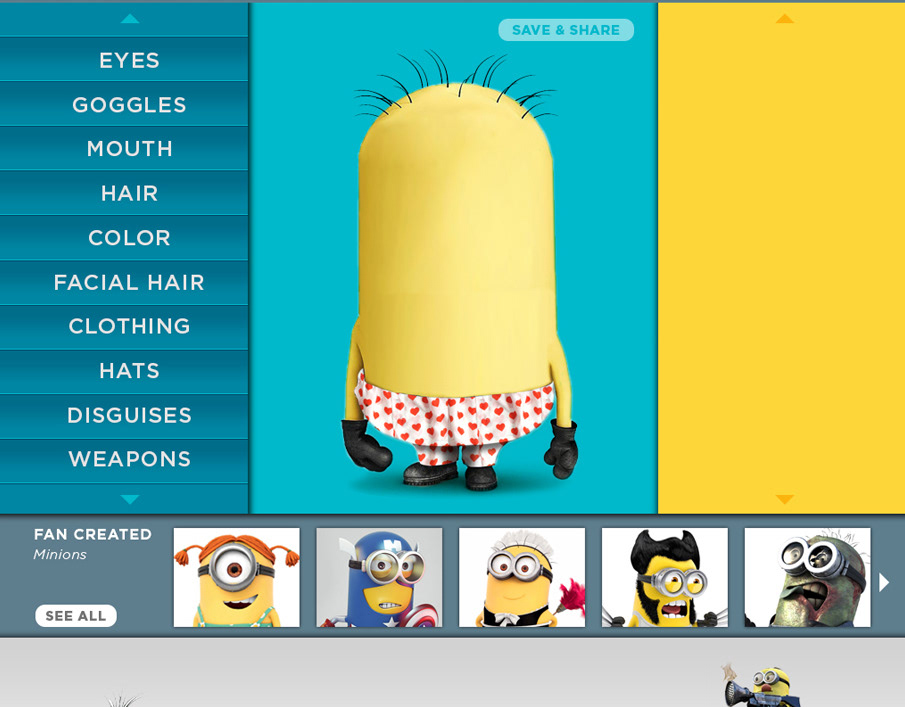The width and height of the screenshot is (905, 707).
Task: Open the HATS category
Action: pos(124,371)
